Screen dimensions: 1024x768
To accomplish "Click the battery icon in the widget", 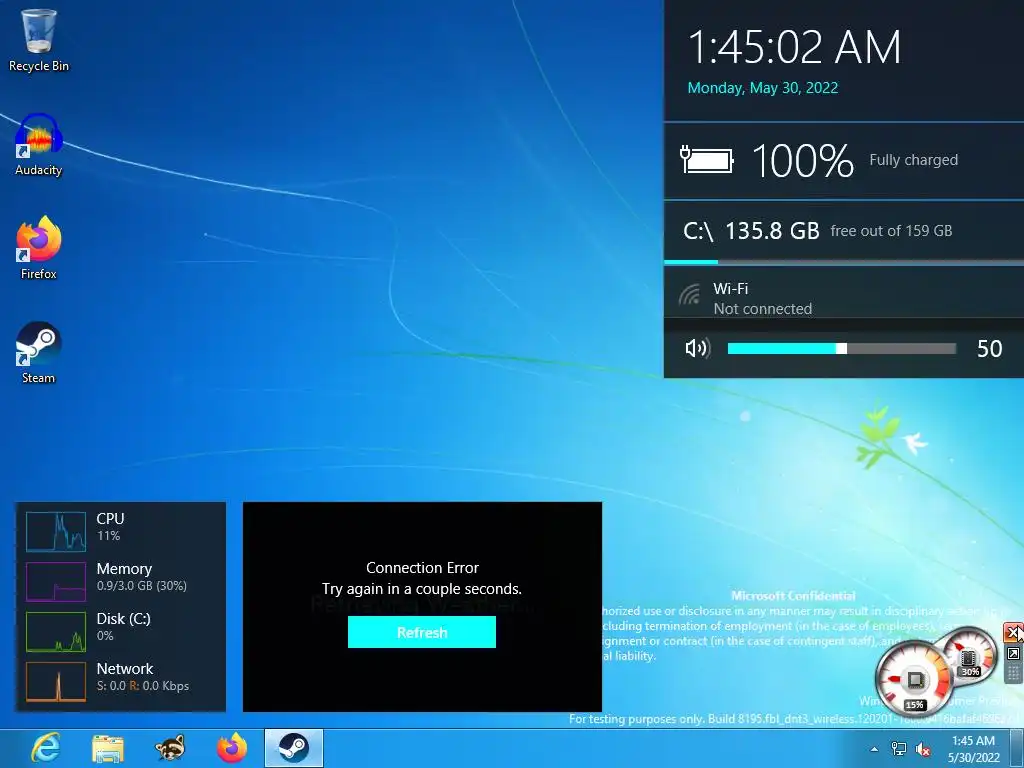I will (707, 160).
